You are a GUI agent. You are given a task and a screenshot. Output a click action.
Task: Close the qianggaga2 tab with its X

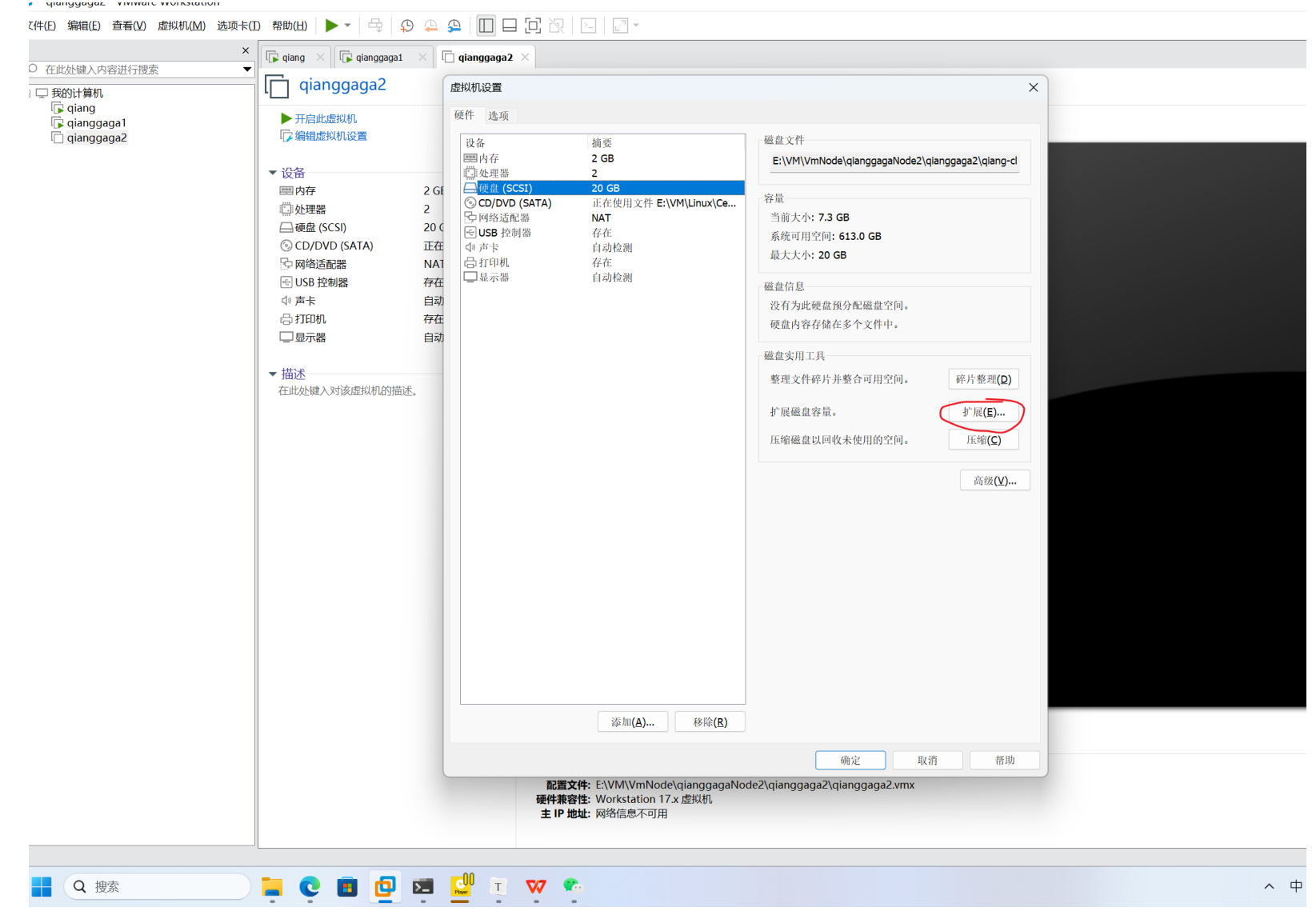[x=525, y=58]
